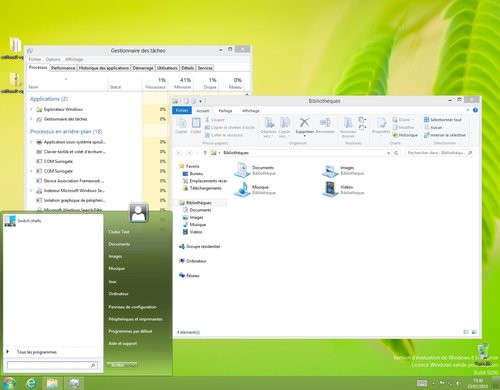Open Panneau de configuration from the Start menu
500x390 pixels.
132,307
